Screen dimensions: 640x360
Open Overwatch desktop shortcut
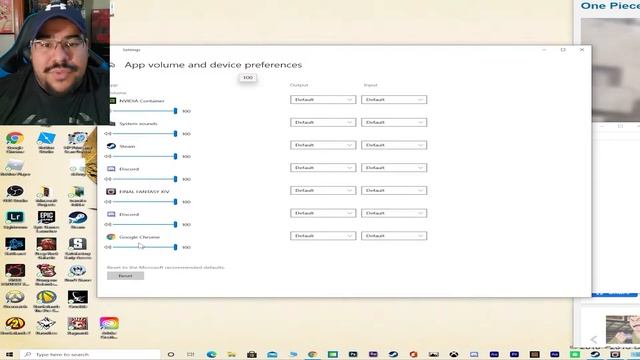[x=15, y=299]
